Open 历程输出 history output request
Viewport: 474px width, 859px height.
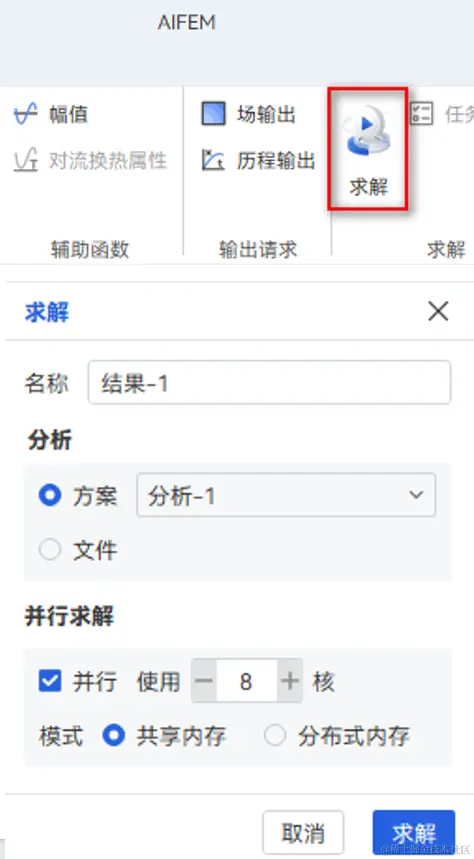point(258,161)
